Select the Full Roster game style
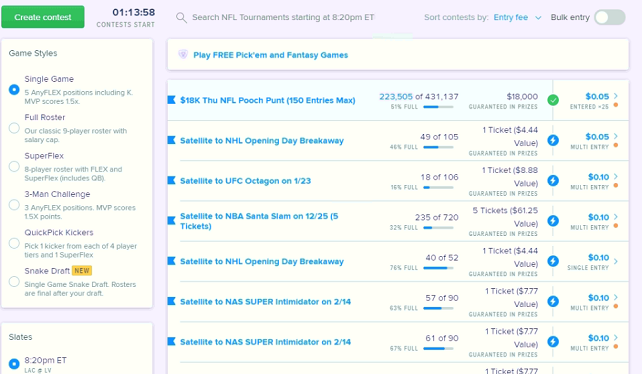This screenshot has width=642, height=374. pyautogui.click(x=14, y=128)
